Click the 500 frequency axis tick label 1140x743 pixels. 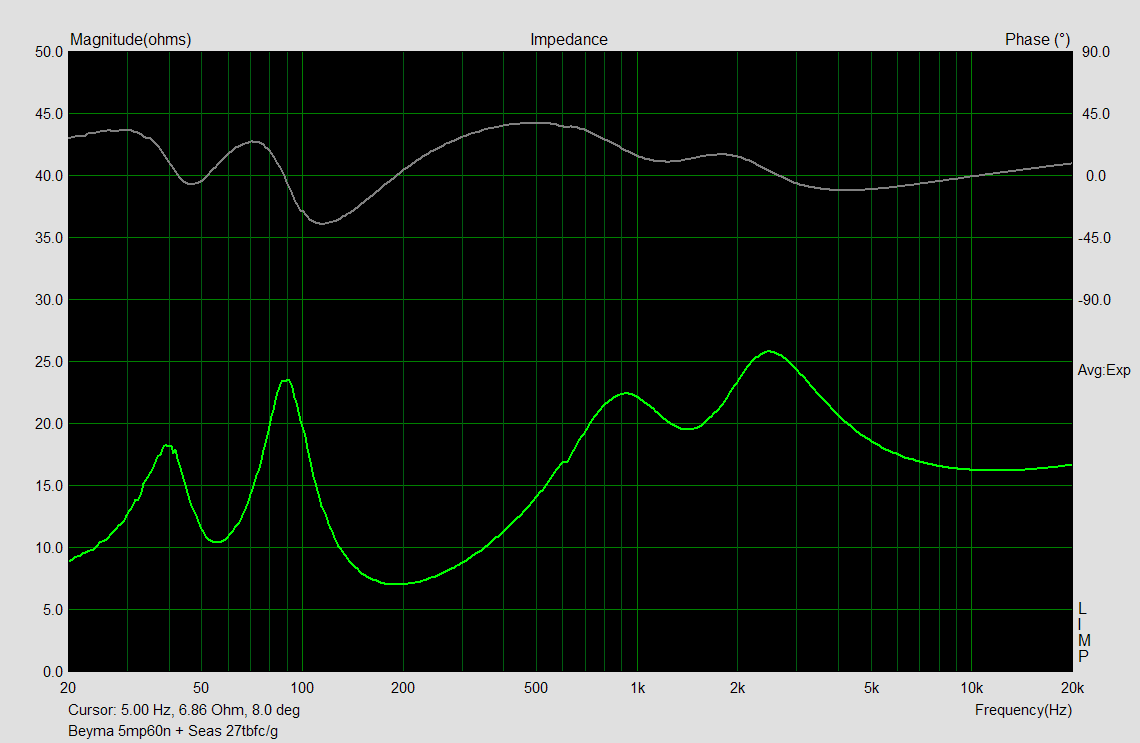tap(536, 688)
